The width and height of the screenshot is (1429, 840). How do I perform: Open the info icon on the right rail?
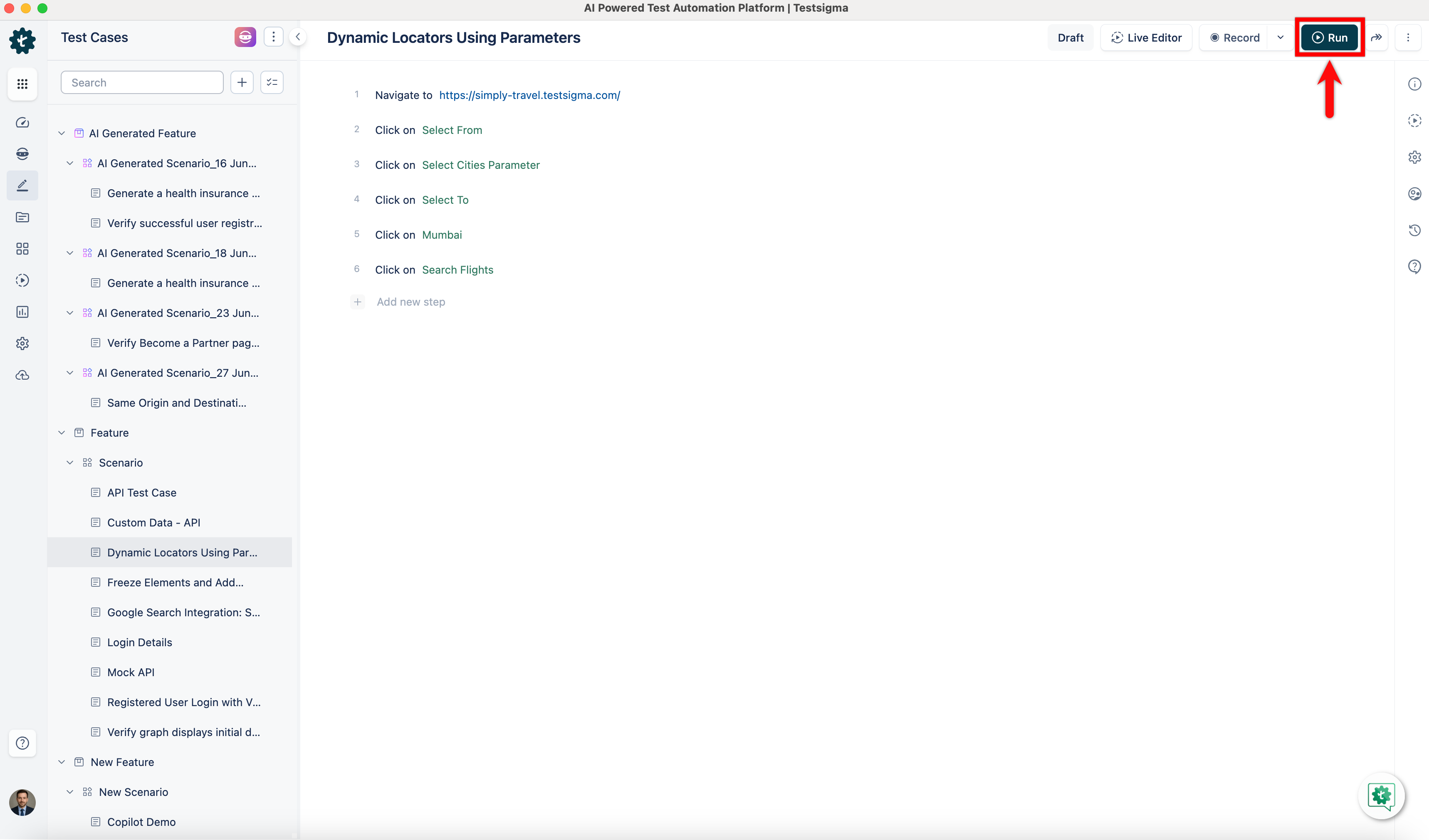point(1414,84)
